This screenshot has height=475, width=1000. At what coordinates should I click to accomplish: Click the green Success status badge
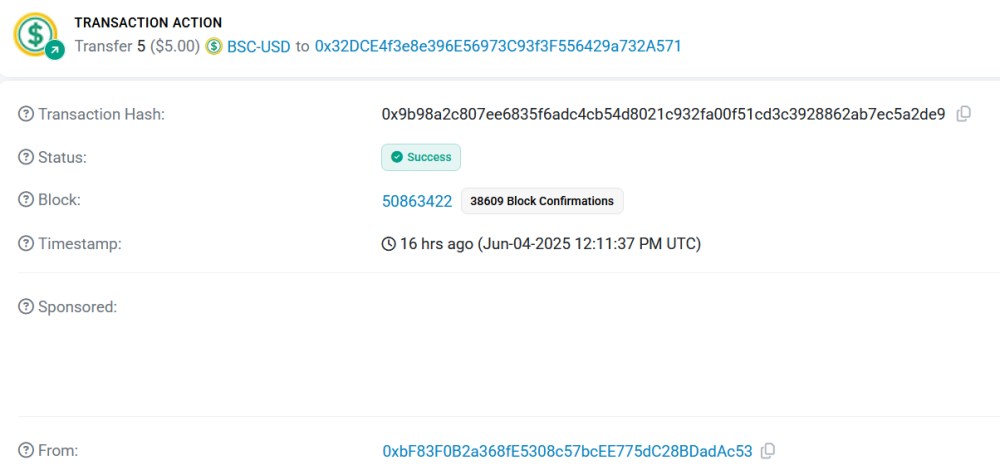pos(421,157)
